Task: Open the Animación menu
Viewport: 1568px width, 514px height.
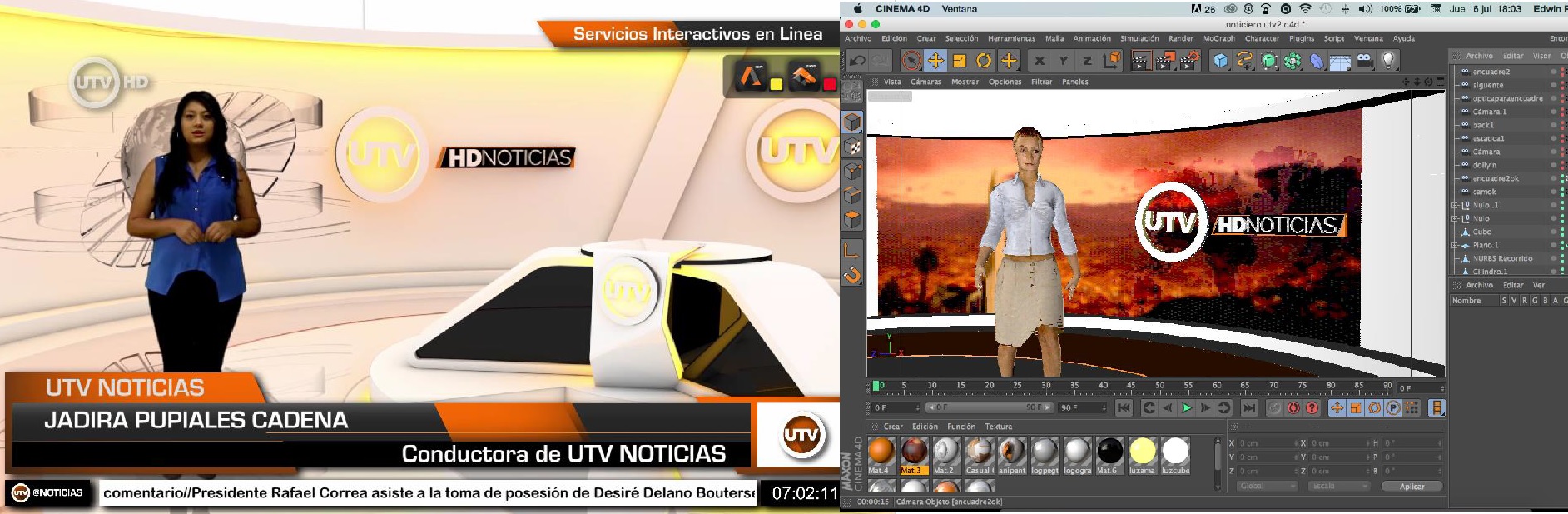Action: [1092, 38]
